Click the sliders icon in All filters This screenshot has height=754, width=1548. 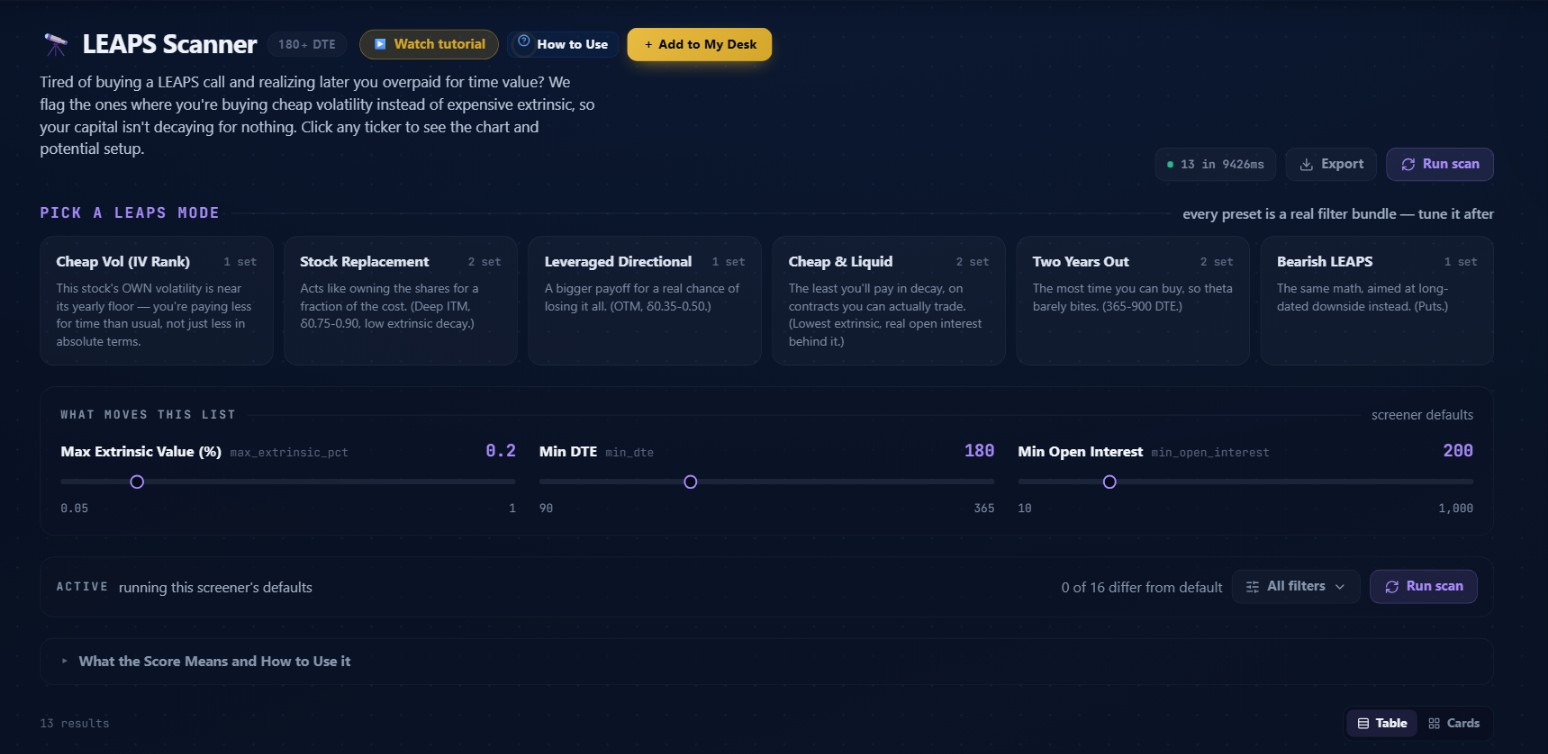[x=1252, y=587]
